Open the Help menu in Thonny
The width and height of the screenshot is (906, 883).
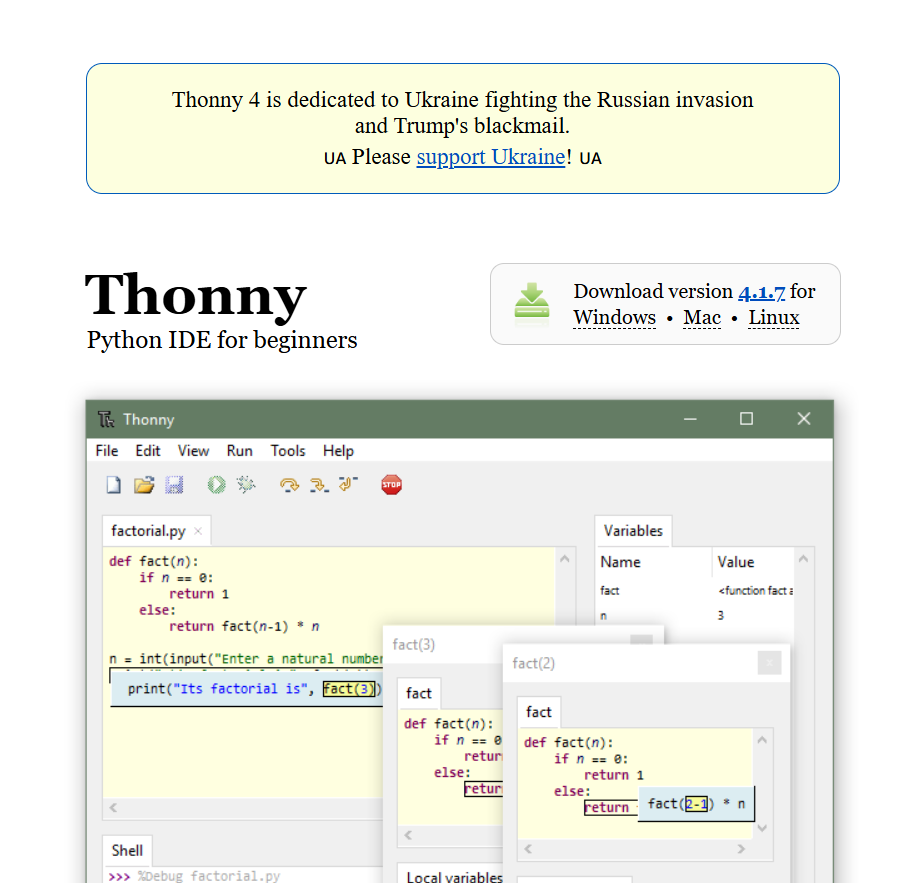338,451
